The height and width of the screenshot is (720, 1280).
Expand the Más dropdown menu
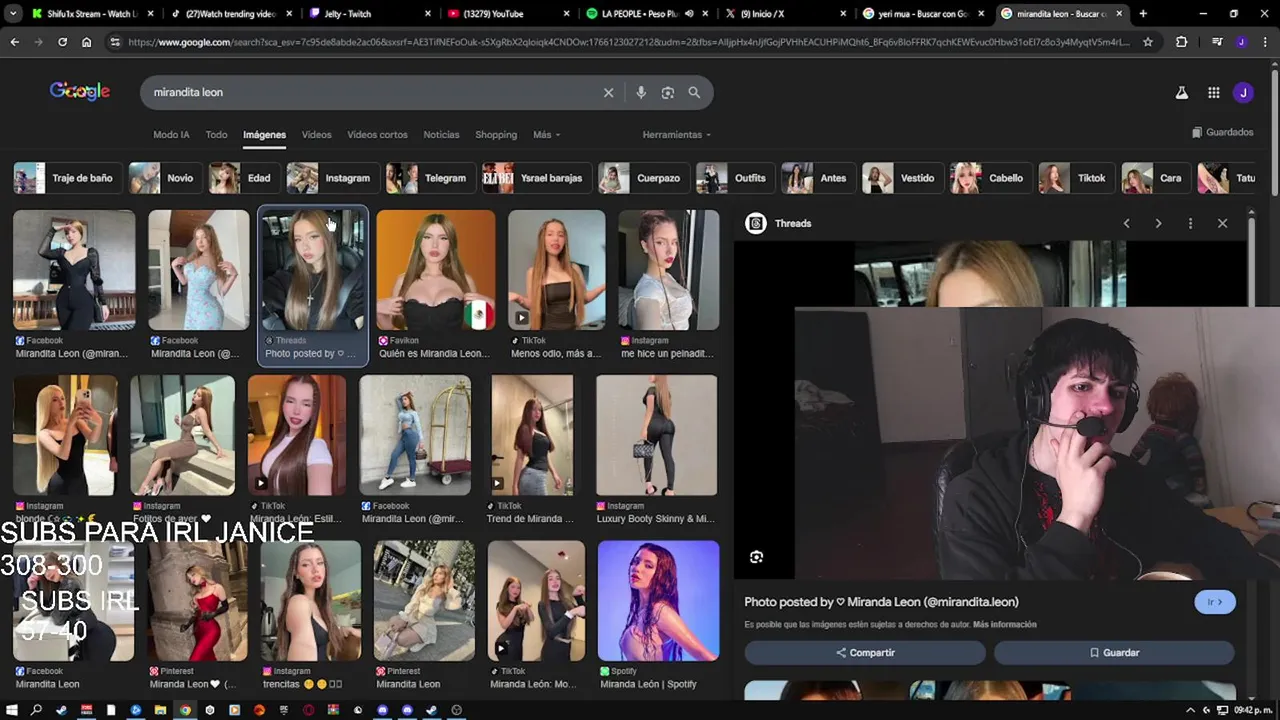[x=546, y=135]
